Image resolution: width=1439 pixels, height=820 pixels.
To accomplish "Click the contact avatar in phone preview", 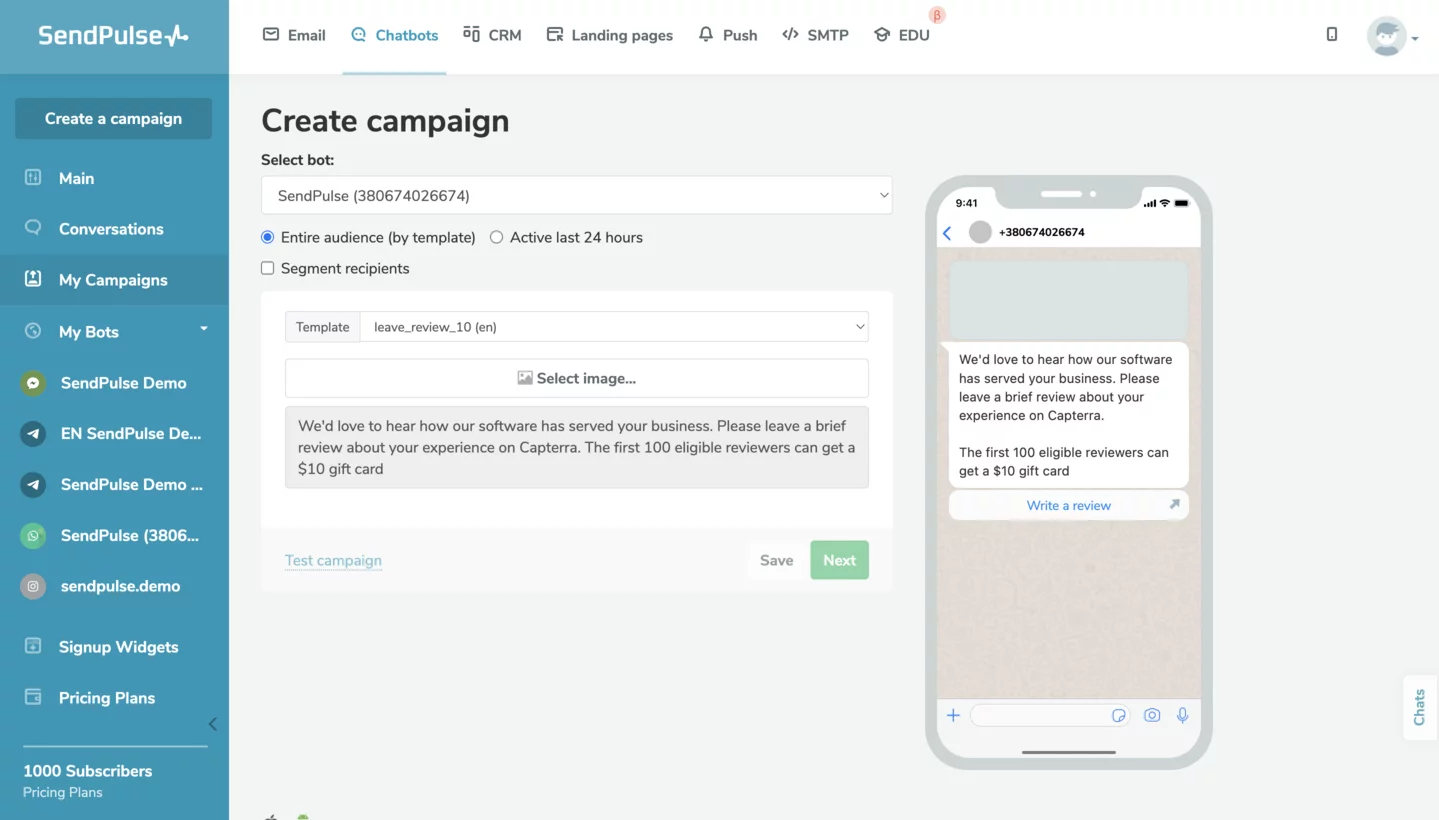I will click(x=980, y=232).
